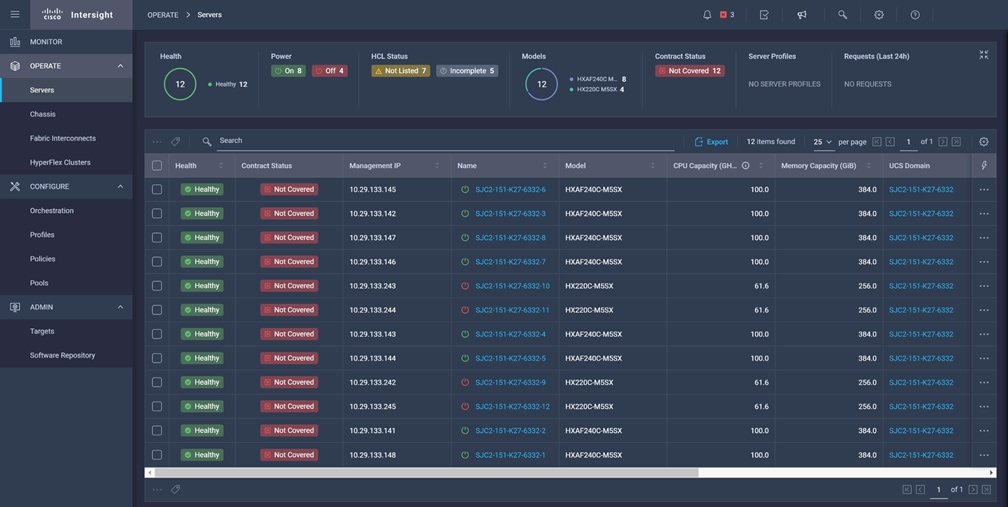Sort by Management IP column arrows
Image resolution: width=1008 pixels, height=507 pixels.
436,166
